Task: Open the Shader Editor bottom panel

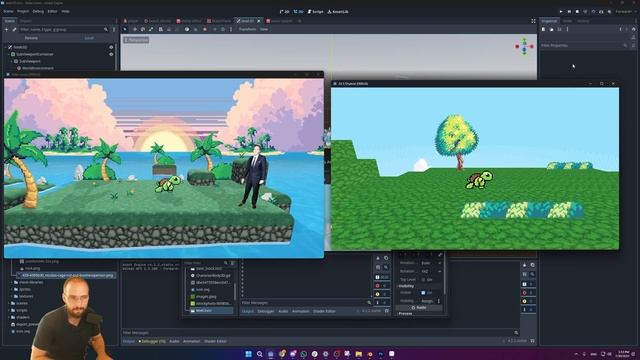Action: [x=215, y=341]
